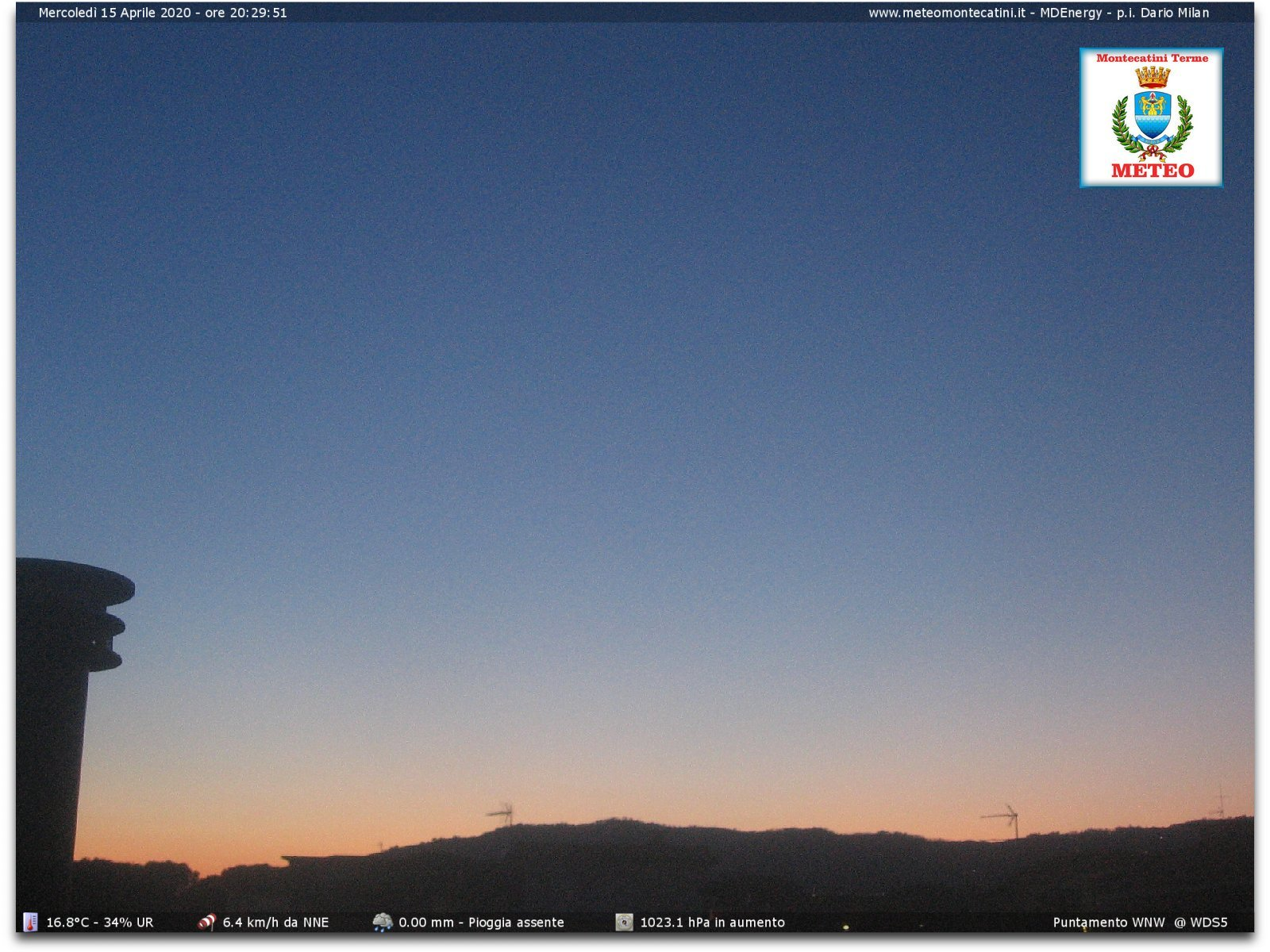The height and width of the screenshot is (952, 1270).
Task: Click the Montecatini Terme METEO logo
Action: pos(1151,117)
